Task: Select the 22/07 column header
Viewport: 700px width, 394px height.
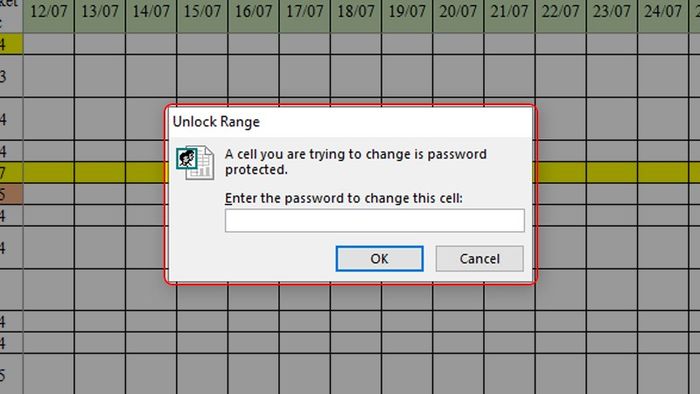Action: pos(560,13)
